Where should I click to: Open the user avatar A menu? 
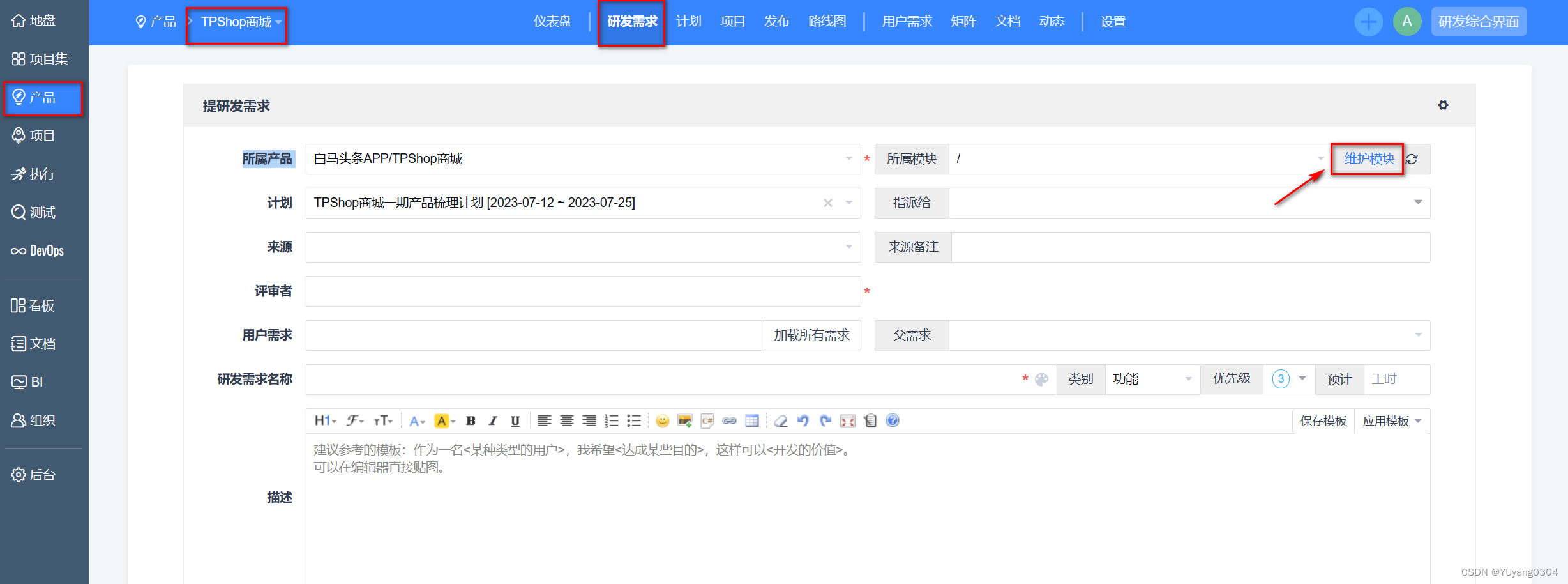coord(1407,22)
